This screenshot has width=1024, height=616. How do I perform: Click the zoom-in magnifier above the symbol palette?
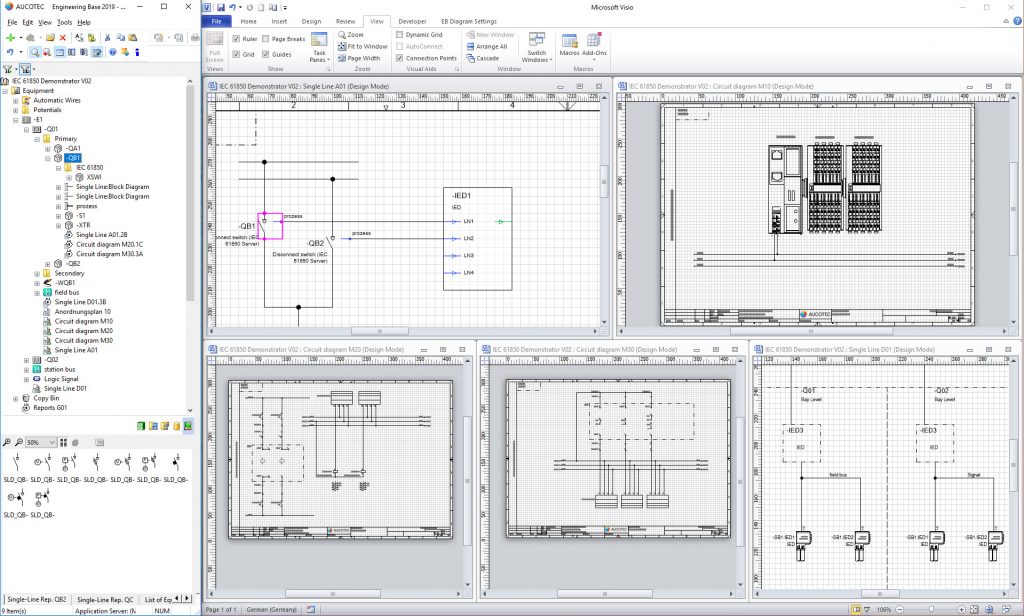click(8, 442)
